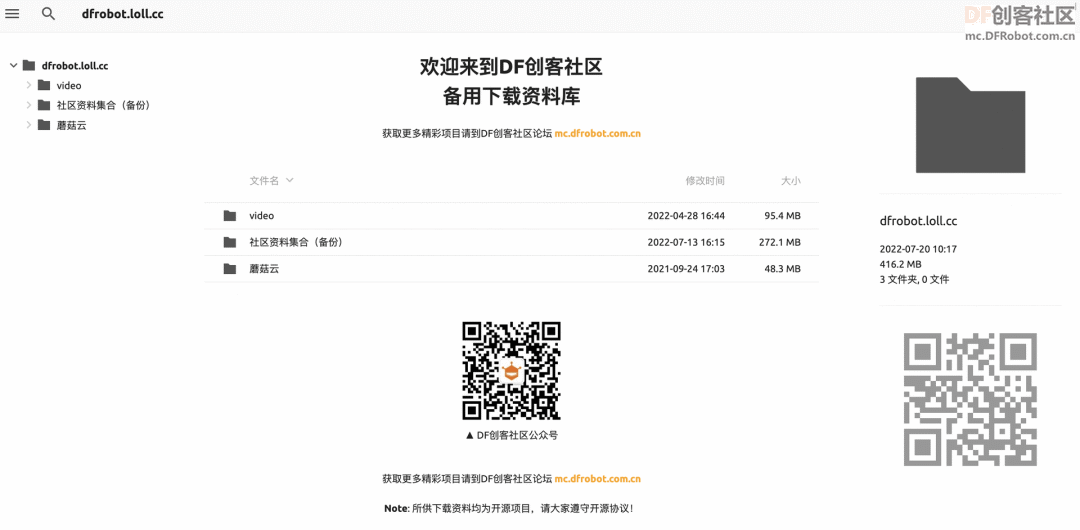Image resolution: width=1080 pixels, height=530 pixels.
Task: Select 蘑菇云 folder icon in sidebar
Action: [44, 125]
